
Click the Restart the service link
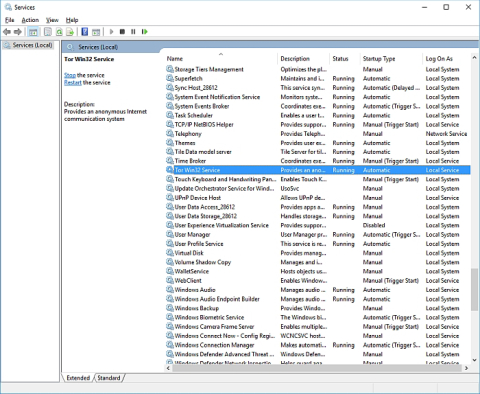point(73,83)
